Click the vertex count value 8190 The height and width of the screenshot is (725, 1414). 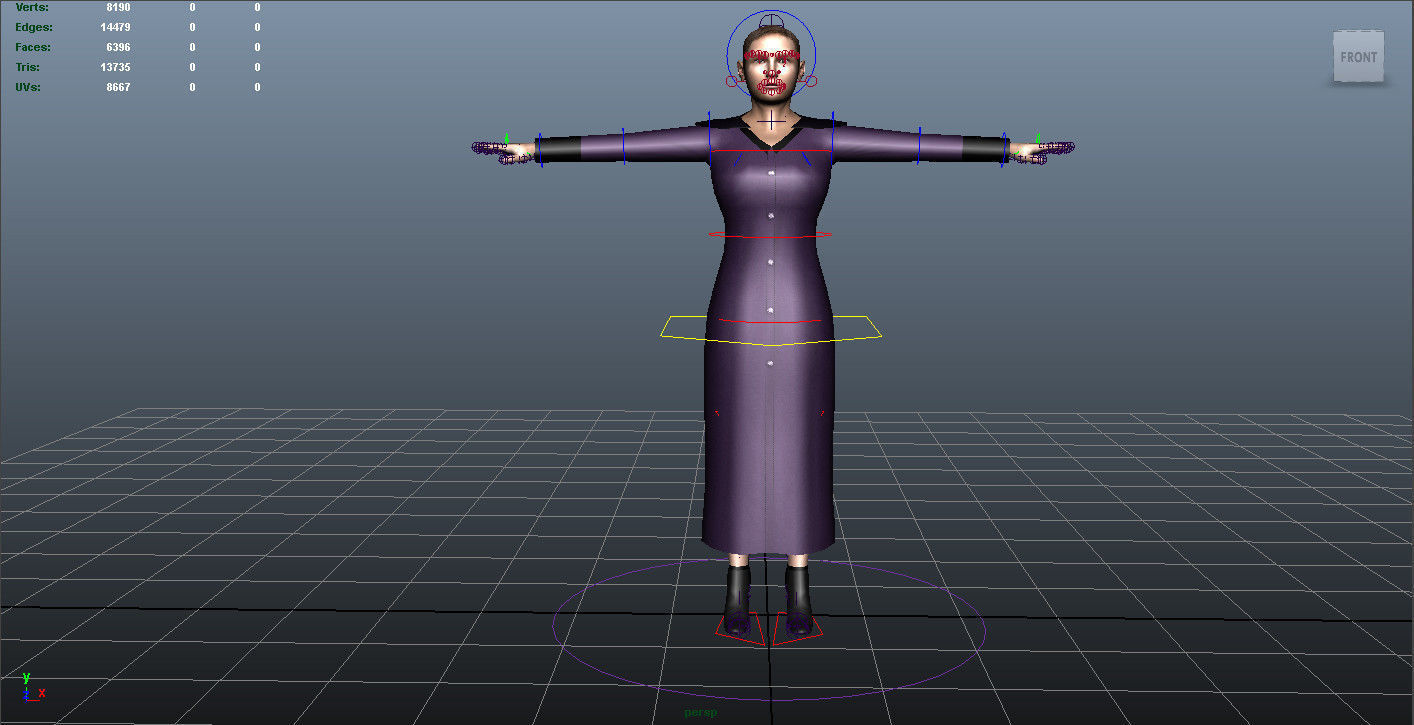118,7
